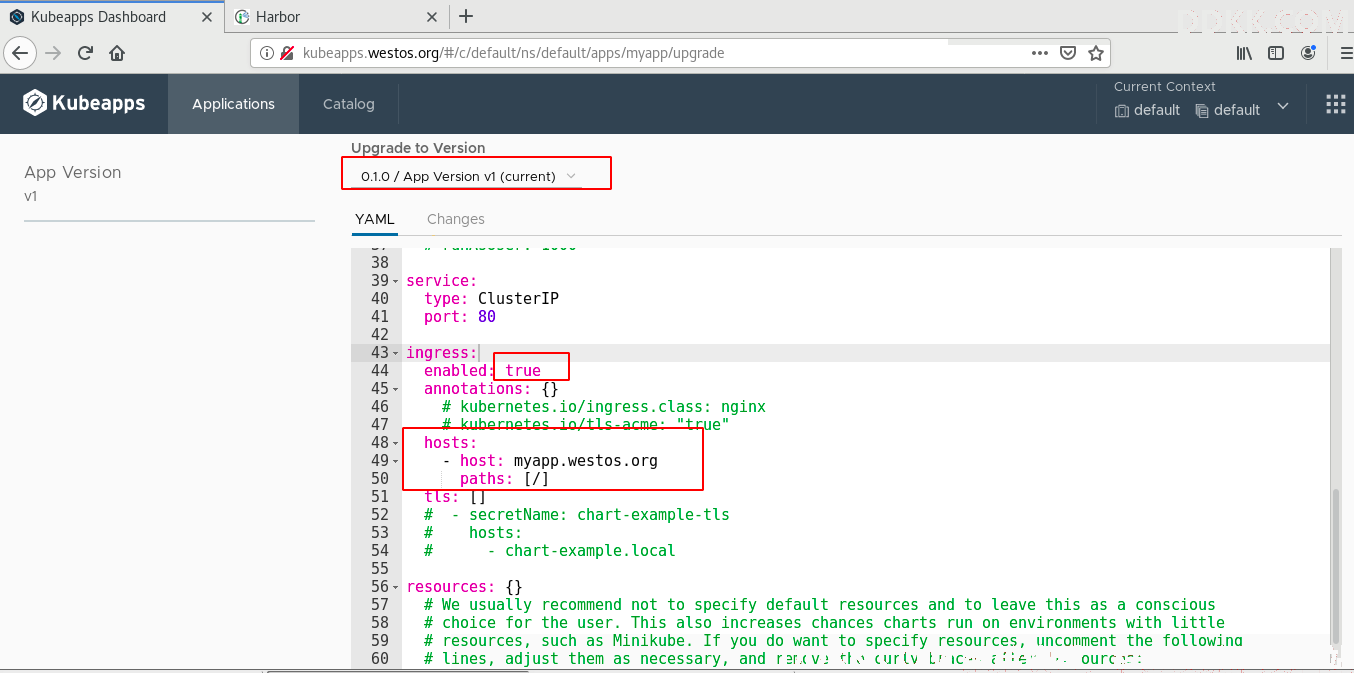
Task: Open the Kubeapps grid apps menu
Action: pyautogui.click(x=1335, y=104)
